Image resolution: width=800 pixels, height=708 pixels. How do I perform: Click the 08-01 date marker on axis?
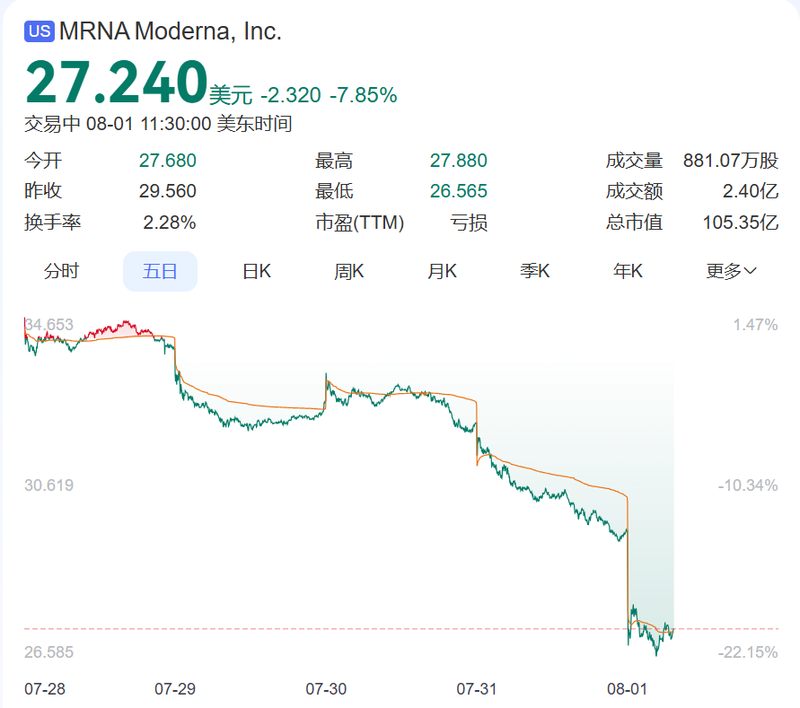pyautogui.click(x=627, y=689)
